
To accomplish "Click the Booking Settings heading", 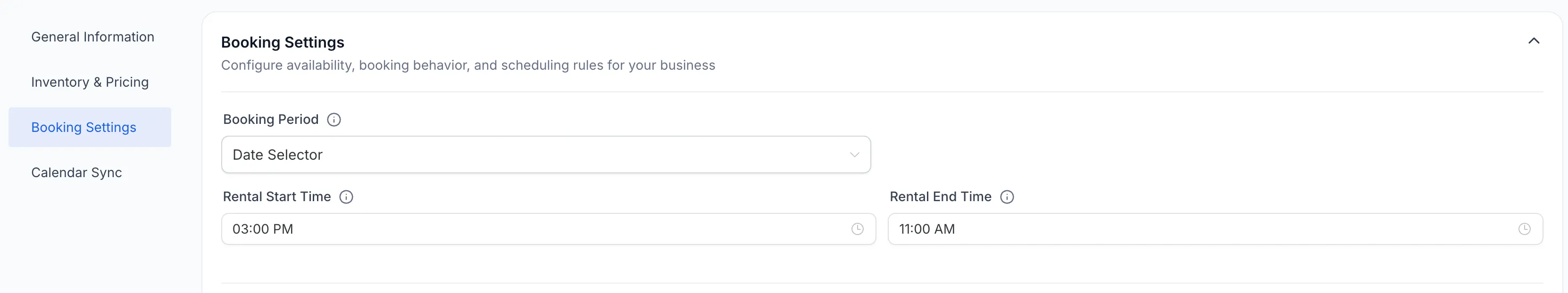I will coord(283,42).
